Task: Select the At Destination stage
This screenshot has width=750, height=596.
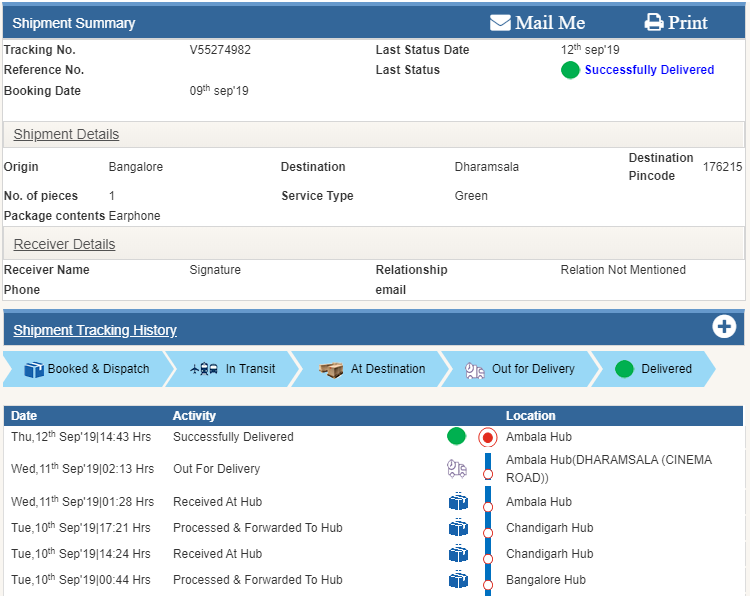Action: point(373,369)
